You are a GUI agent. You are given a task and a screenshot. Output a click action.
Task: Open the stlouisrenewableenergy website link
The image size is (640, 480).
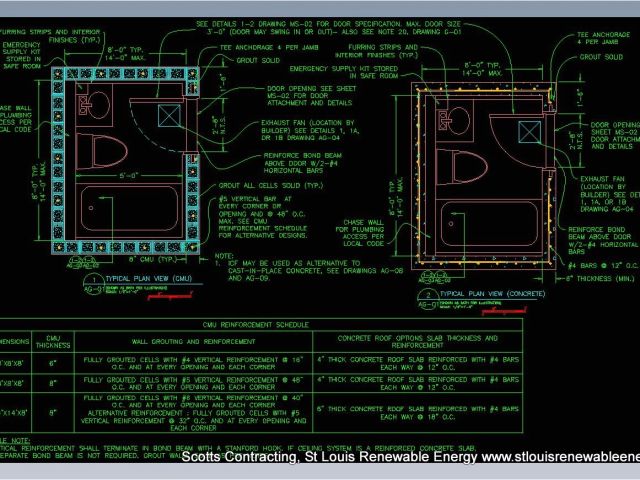[561, 457]
